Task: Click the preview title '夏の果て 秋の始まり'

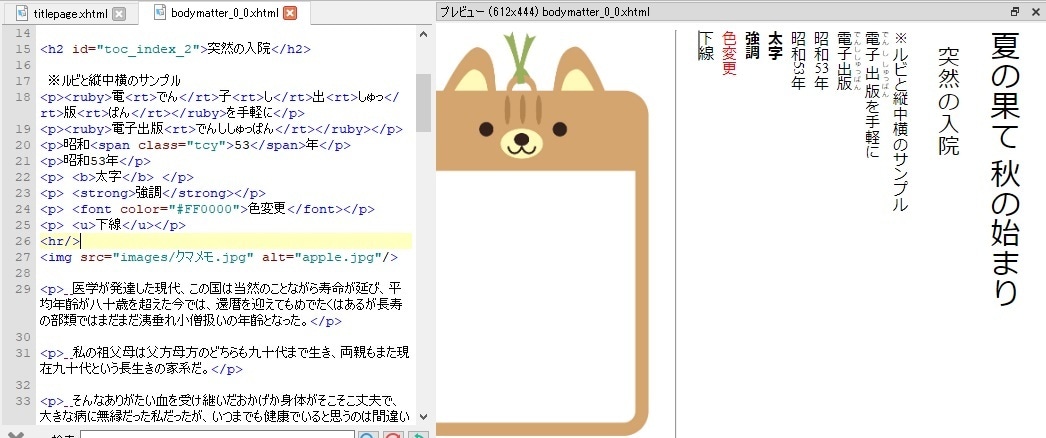Action: pos(1005,170)
